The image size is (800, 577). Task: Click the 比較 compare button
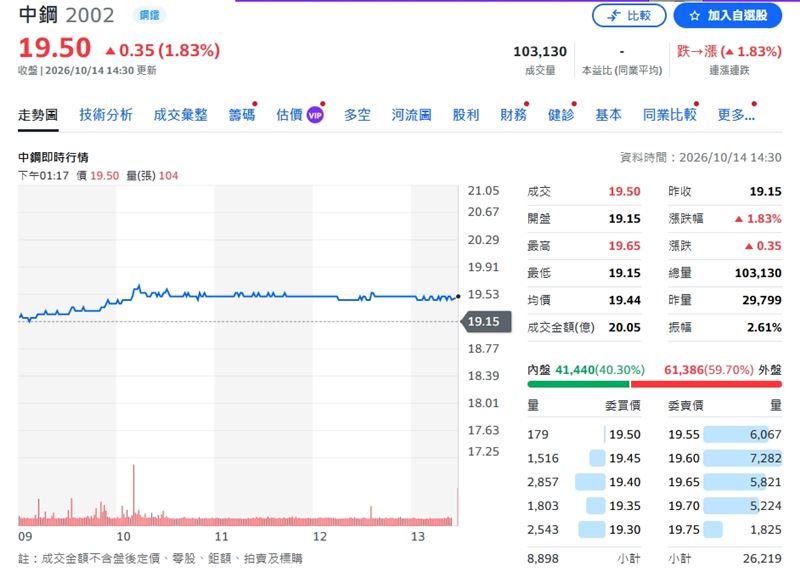pyautogui.click(x=629, y=16)
